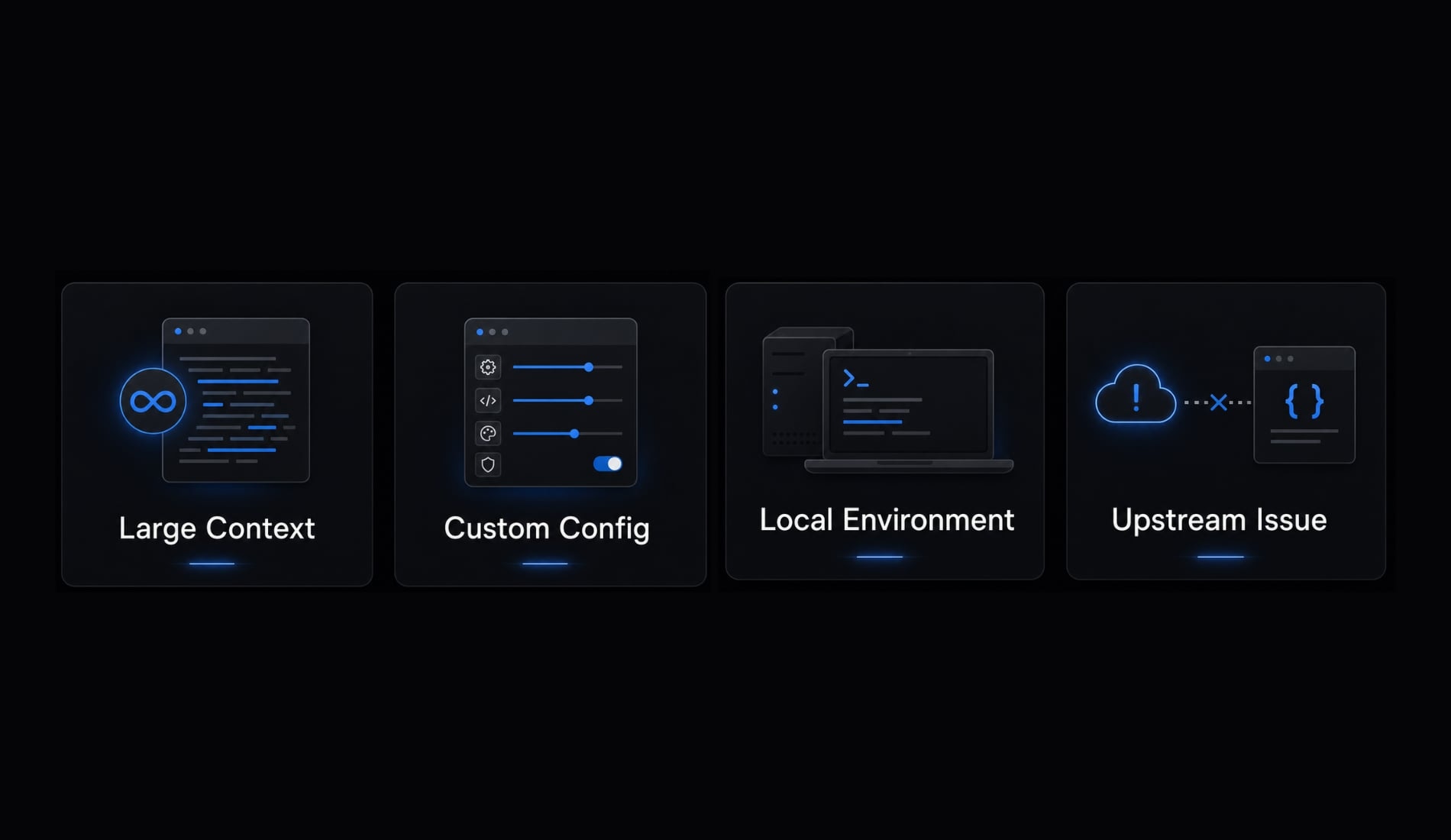Adjust the slider beside the palette icon
1451x840 pixels.
pyautogui.click(x=567, y=434)
